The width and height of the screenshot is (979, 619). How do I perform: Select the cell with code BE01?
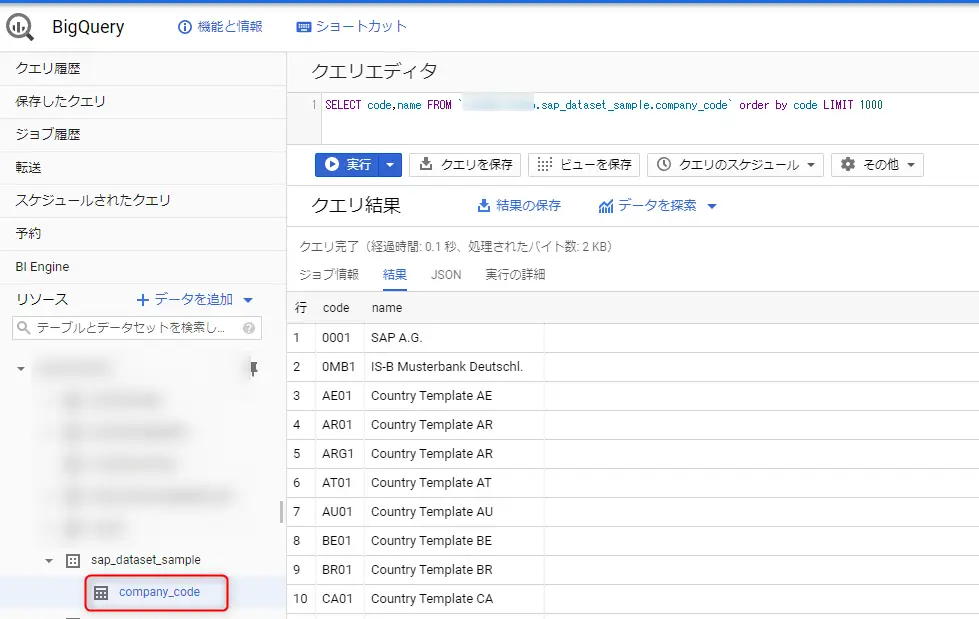(340, 542)
